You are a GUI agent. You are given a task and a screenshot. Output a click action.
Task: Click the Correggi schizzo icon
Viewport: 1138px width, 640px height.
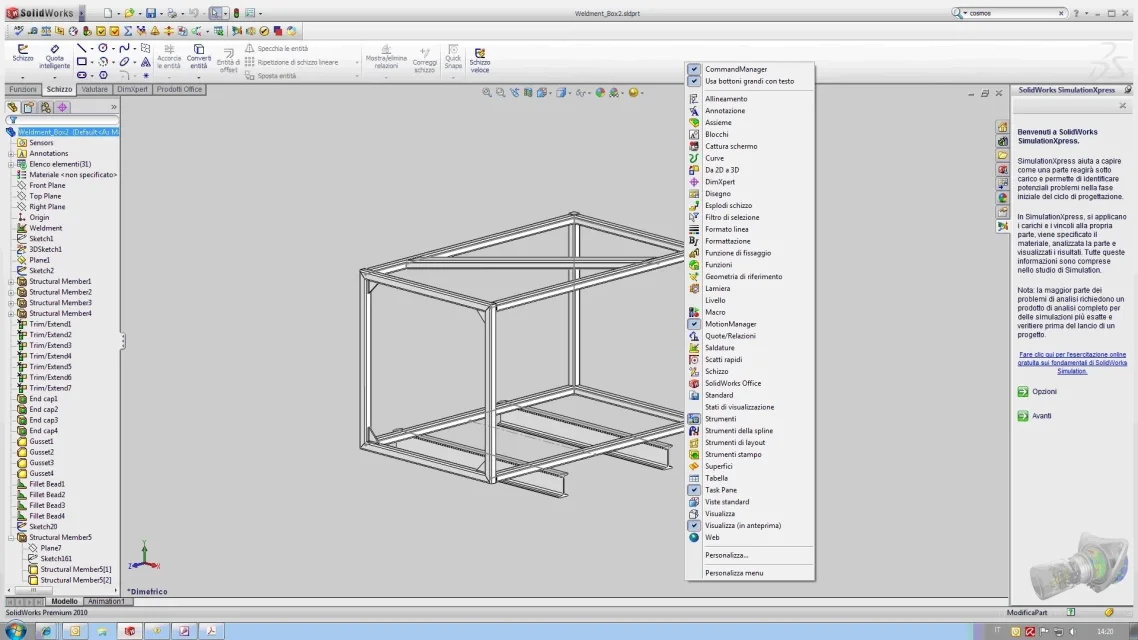tap(425, 60)
